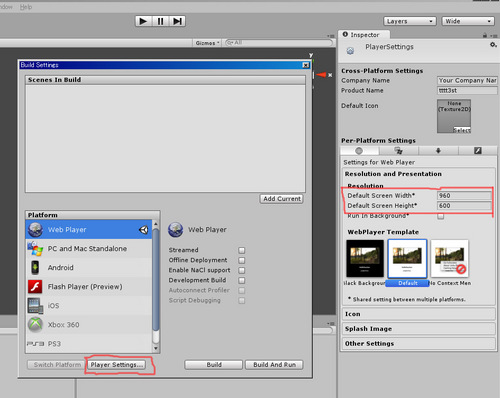
Task: Select the PC and Mac Standalone settings tab
Action: [399, 151]
